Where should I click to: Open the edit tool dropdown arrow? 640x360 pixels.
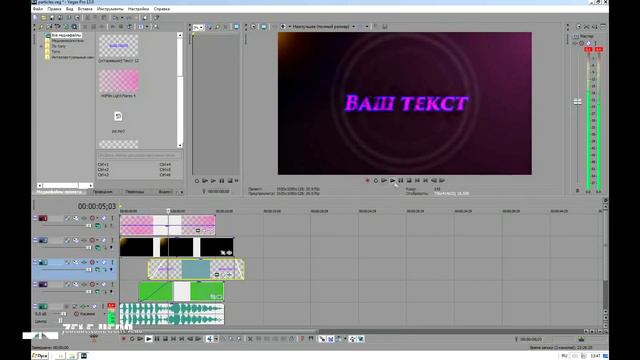(x=216, y=339)
